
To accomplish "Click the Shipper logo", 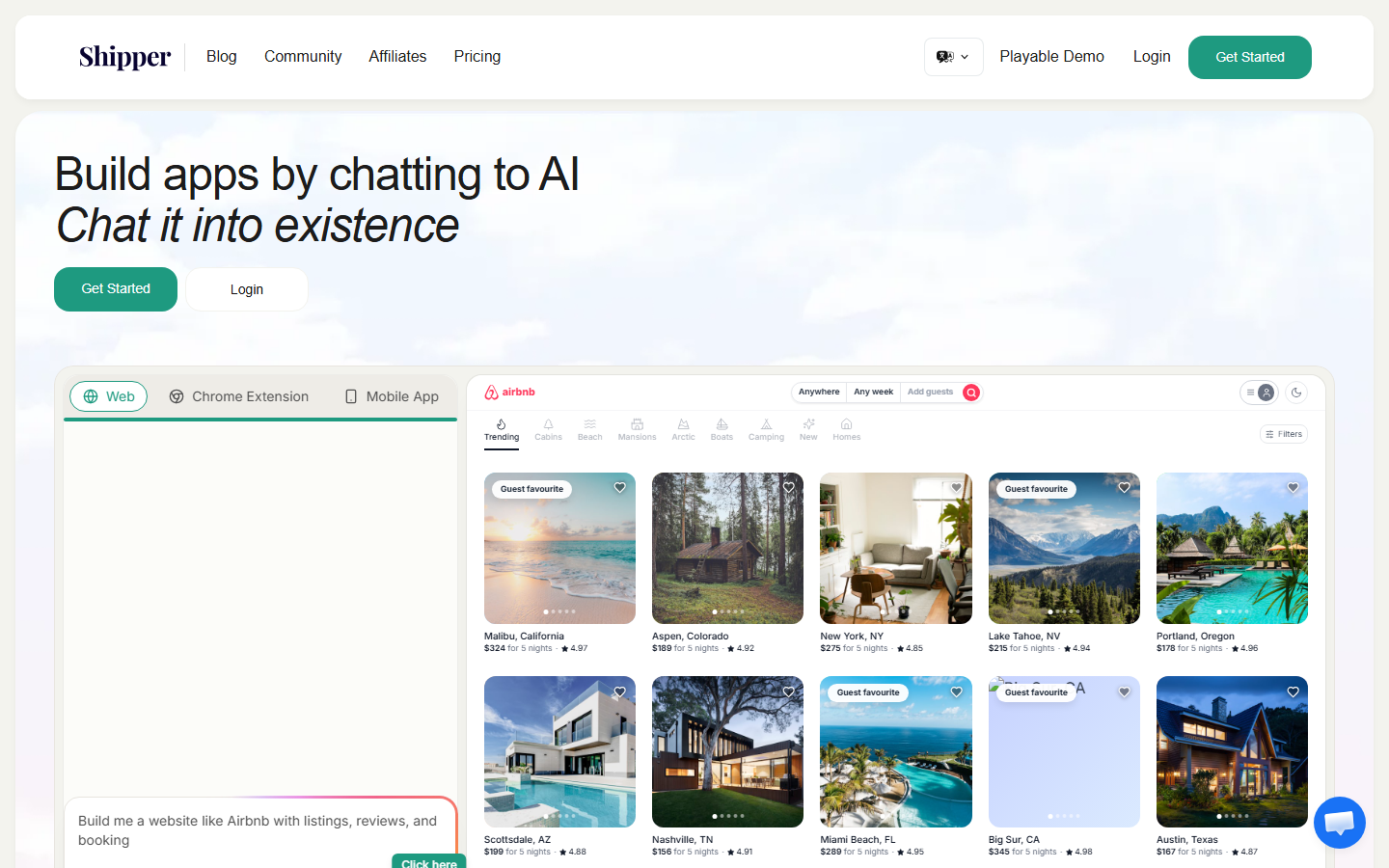I will 124,57.
